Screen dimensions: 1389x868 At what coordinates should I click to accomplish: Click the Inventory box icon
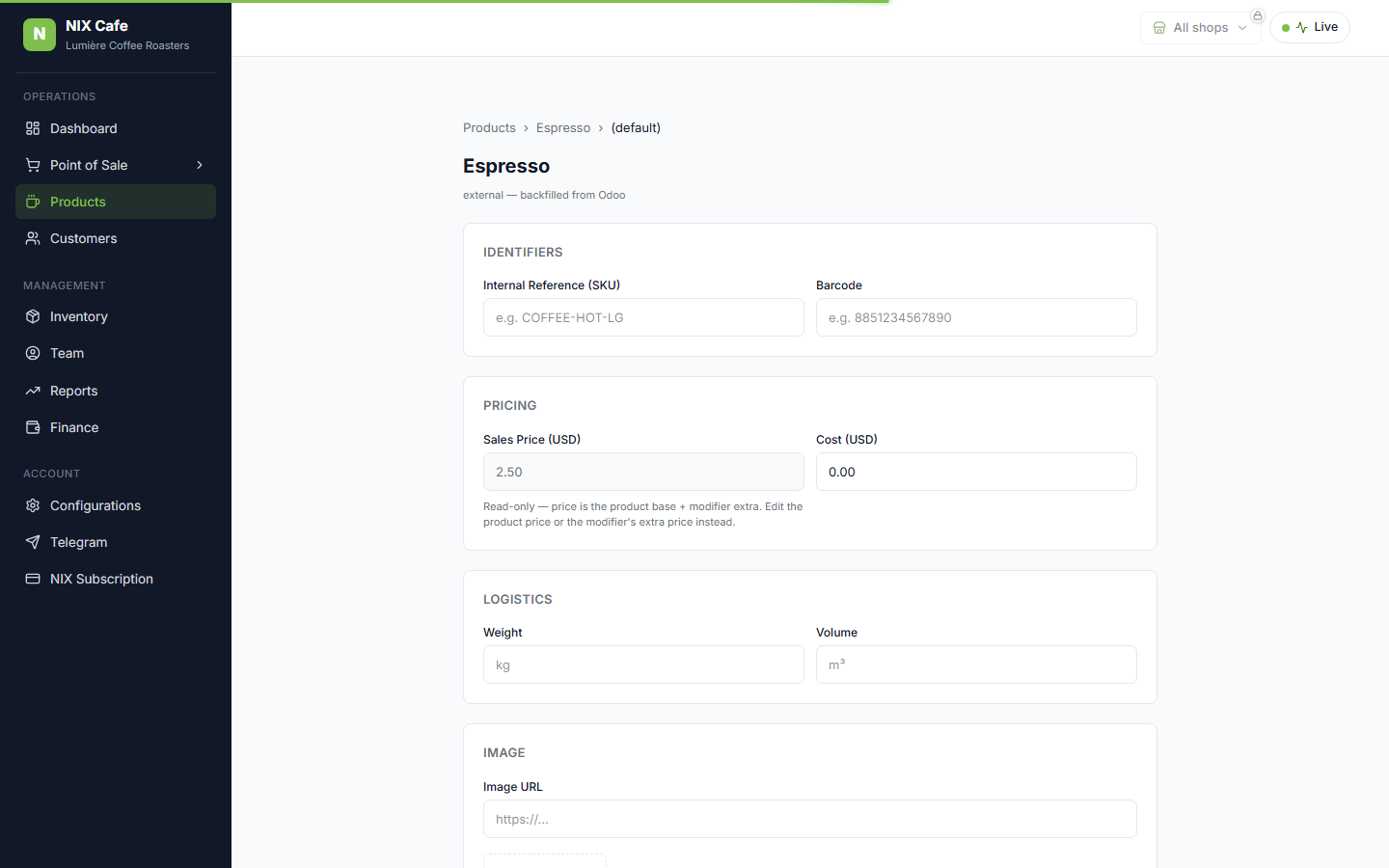33,316
